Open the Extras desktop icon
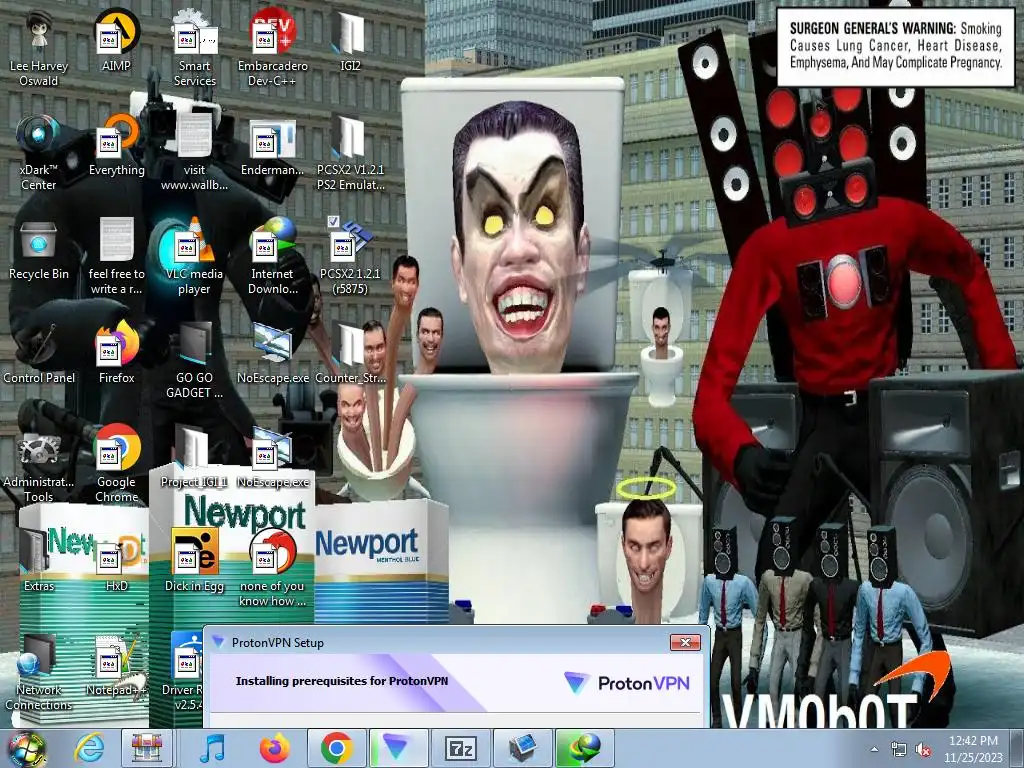Image resolution: width=1024 pixels, height=768 pixels. pos(39,560)
